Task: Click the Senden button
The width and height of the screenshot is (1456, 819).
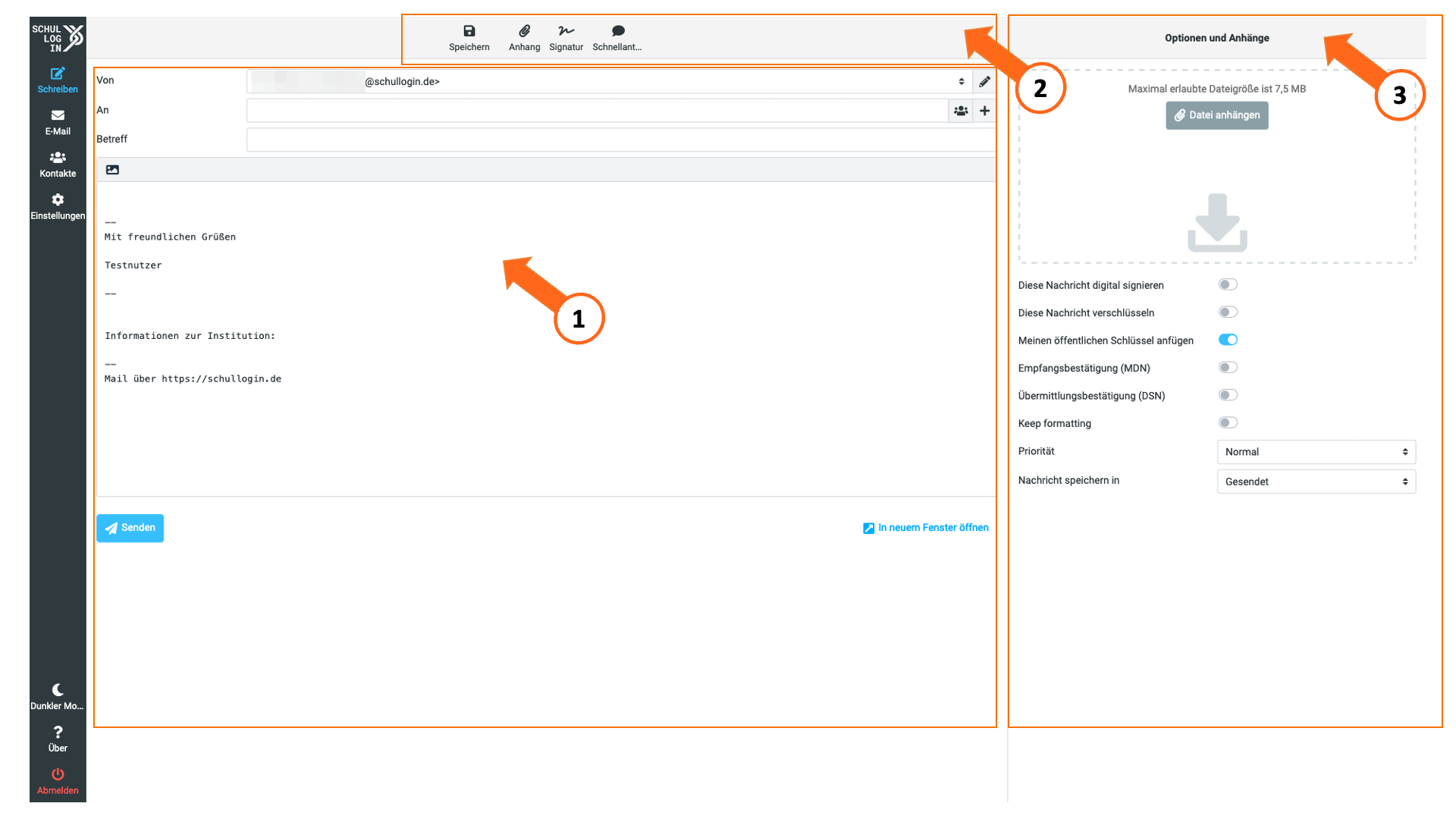Action: pos(130,528)
